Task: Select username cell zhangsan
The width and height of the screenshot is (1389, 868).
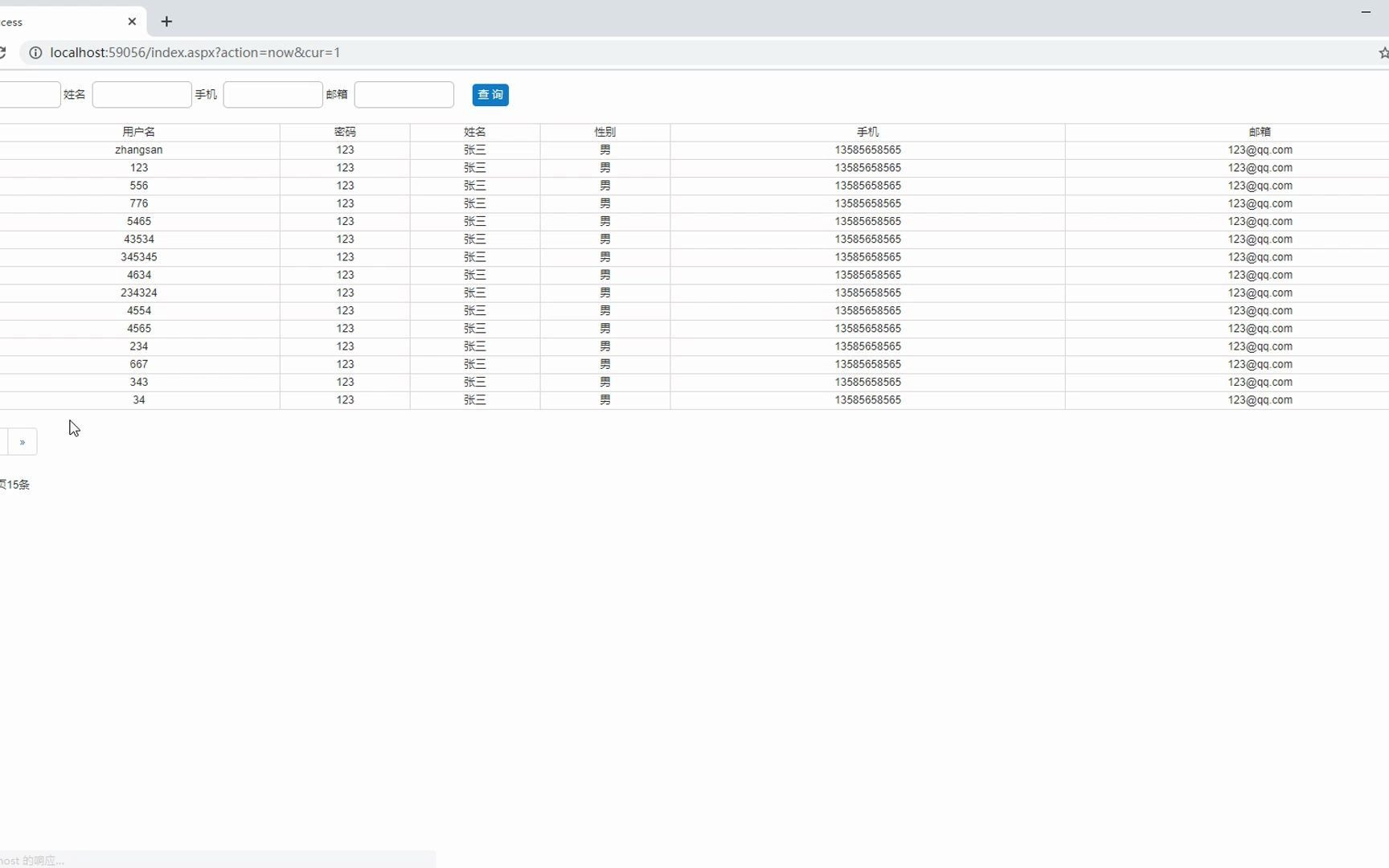Action: [x=139, y=150]
